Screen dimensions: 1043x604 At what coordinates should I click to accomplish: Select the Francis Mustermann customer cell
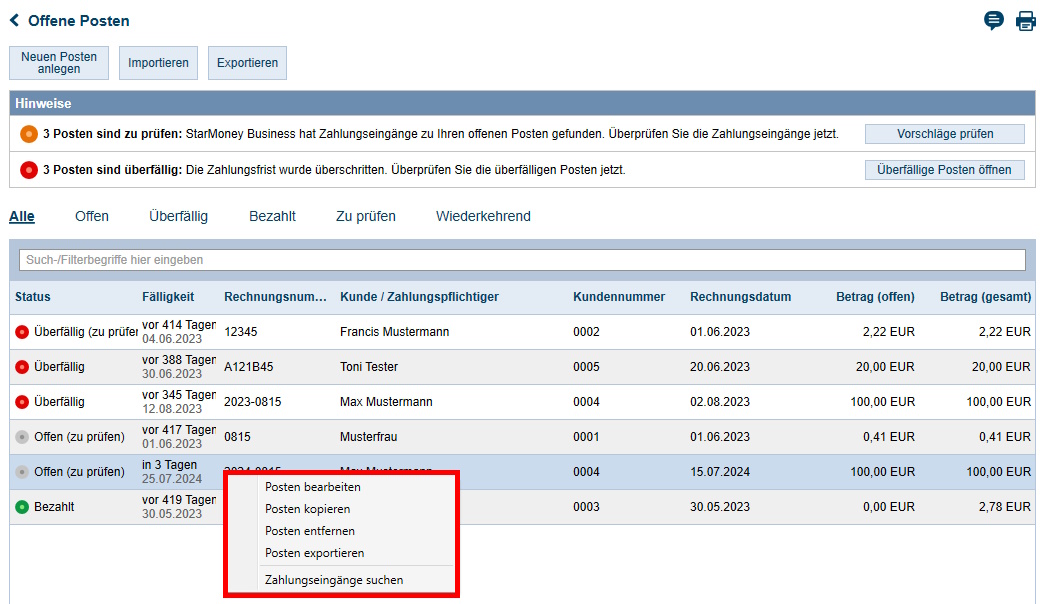tap(394, 332)
